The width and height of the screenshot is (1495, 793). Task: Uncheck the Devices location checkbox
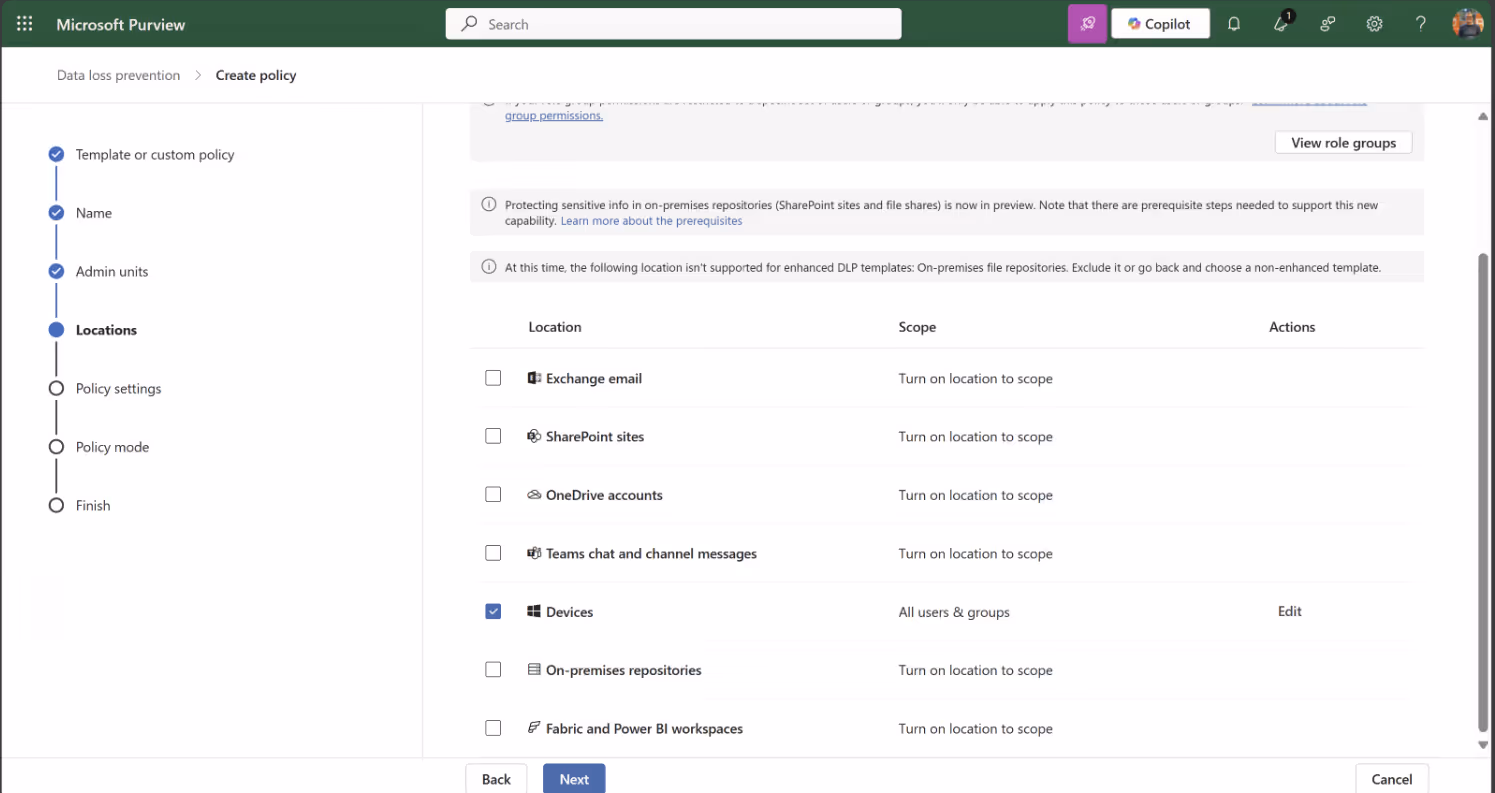click(x=493, y=611)
